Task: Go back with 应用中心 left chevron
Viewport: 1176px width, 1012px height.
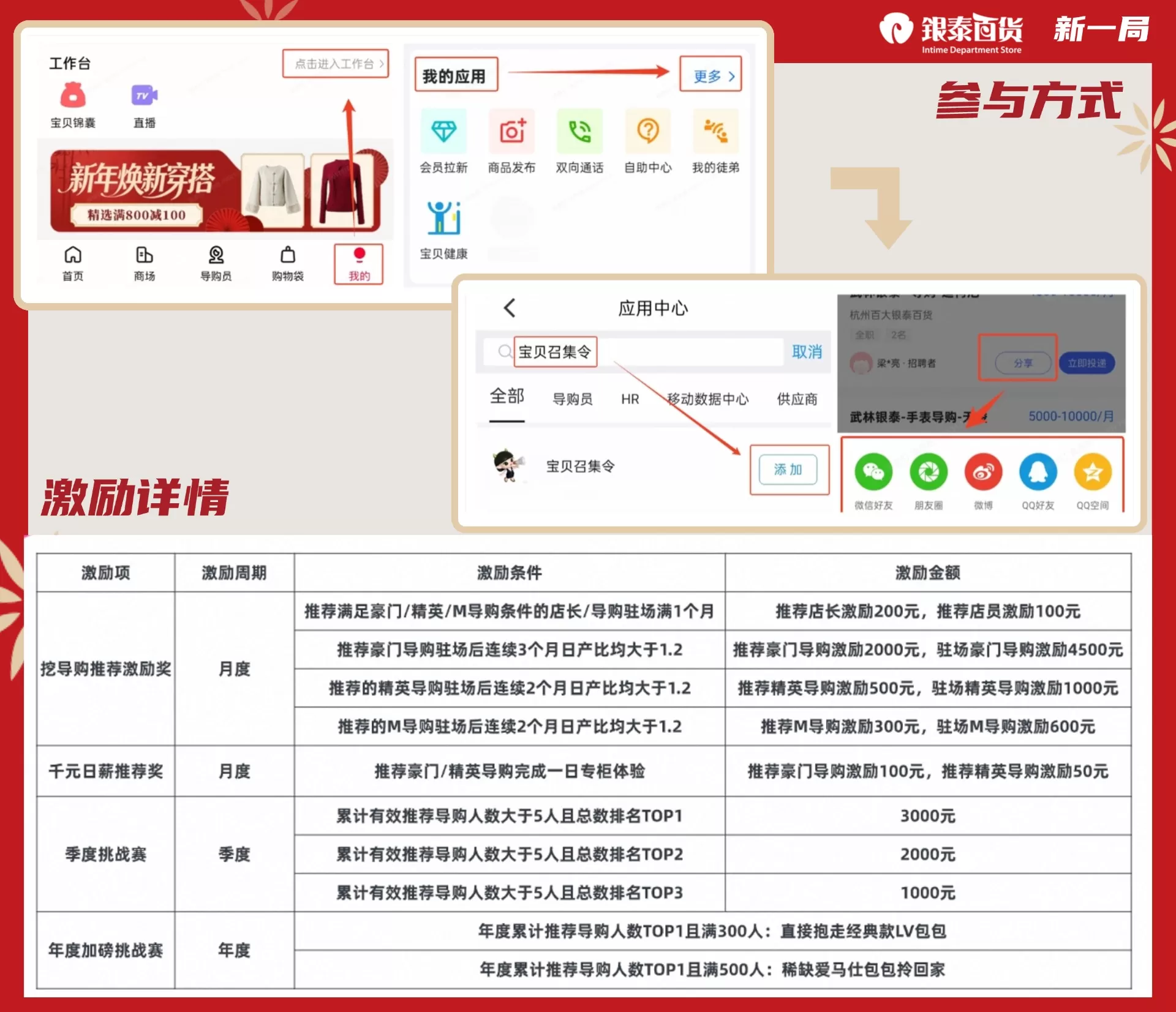Action: pyautogui.click(x=510, y=308)
